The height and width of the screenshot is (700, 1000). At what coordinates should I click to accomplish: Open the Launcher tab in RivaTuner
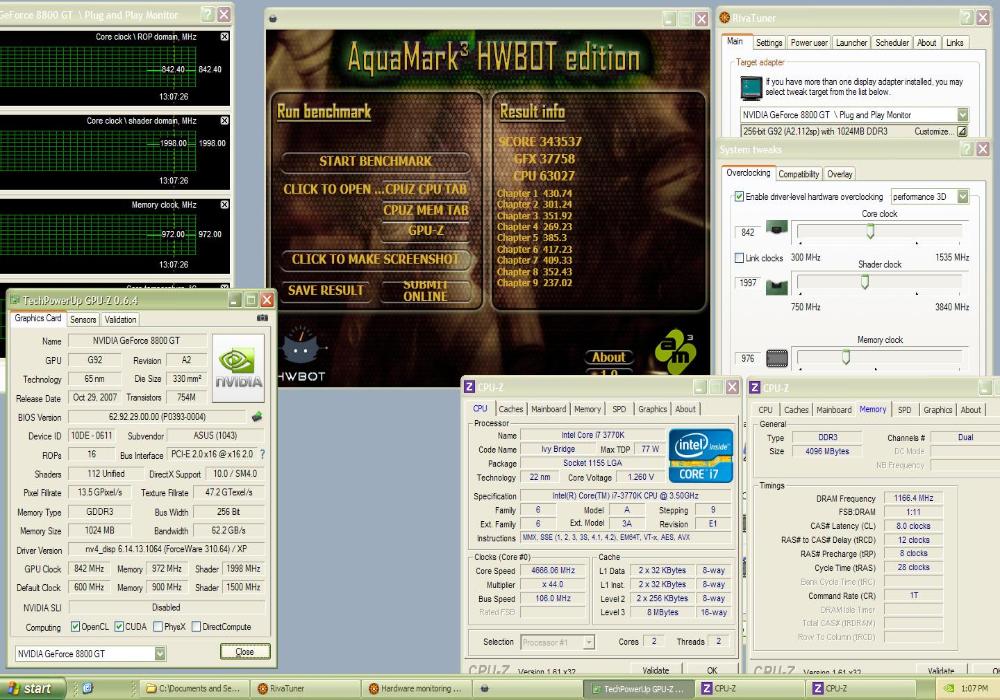click(851, 43)
